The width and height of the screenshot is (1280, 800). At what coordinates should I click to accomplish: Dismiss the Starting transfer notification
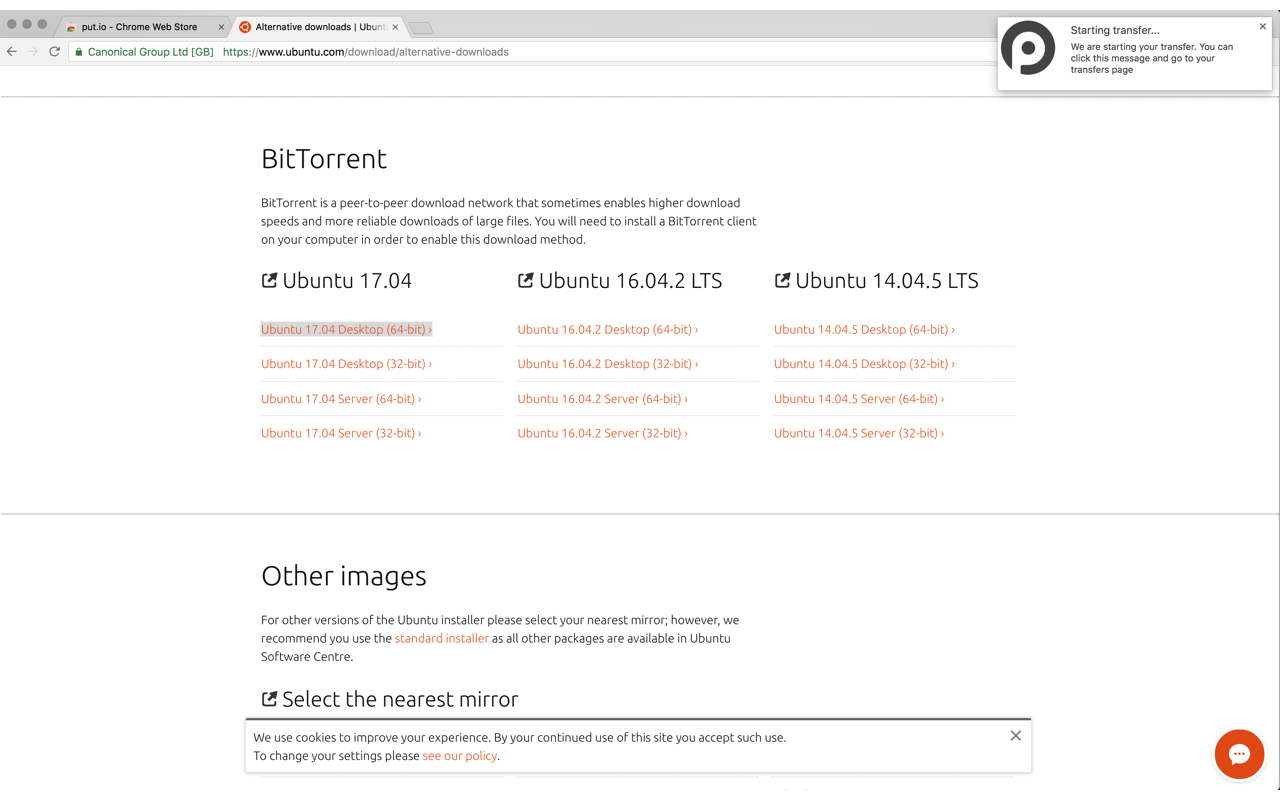[x=1262, y=27]
